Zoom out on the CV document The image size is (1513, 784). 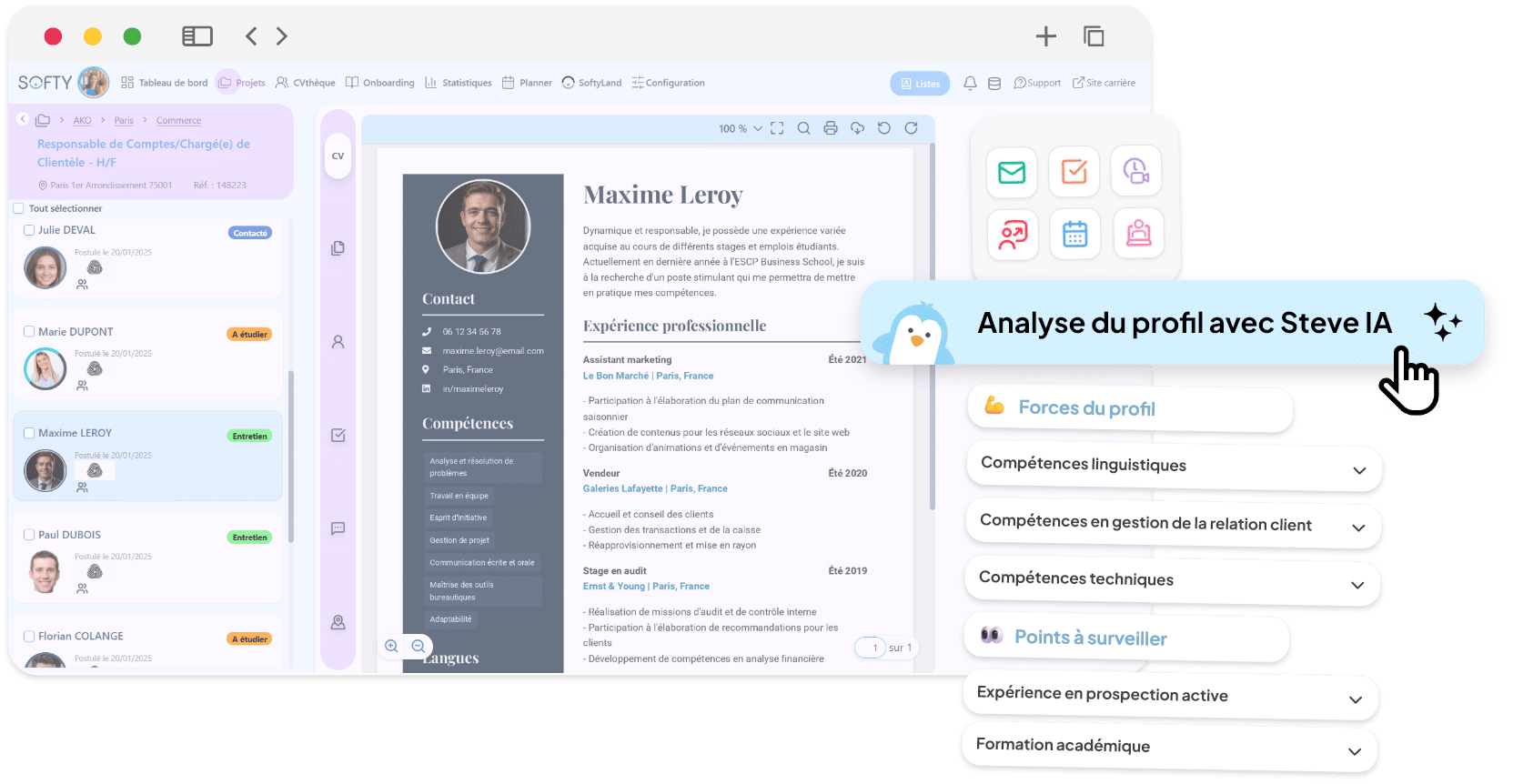click(419, 646)
